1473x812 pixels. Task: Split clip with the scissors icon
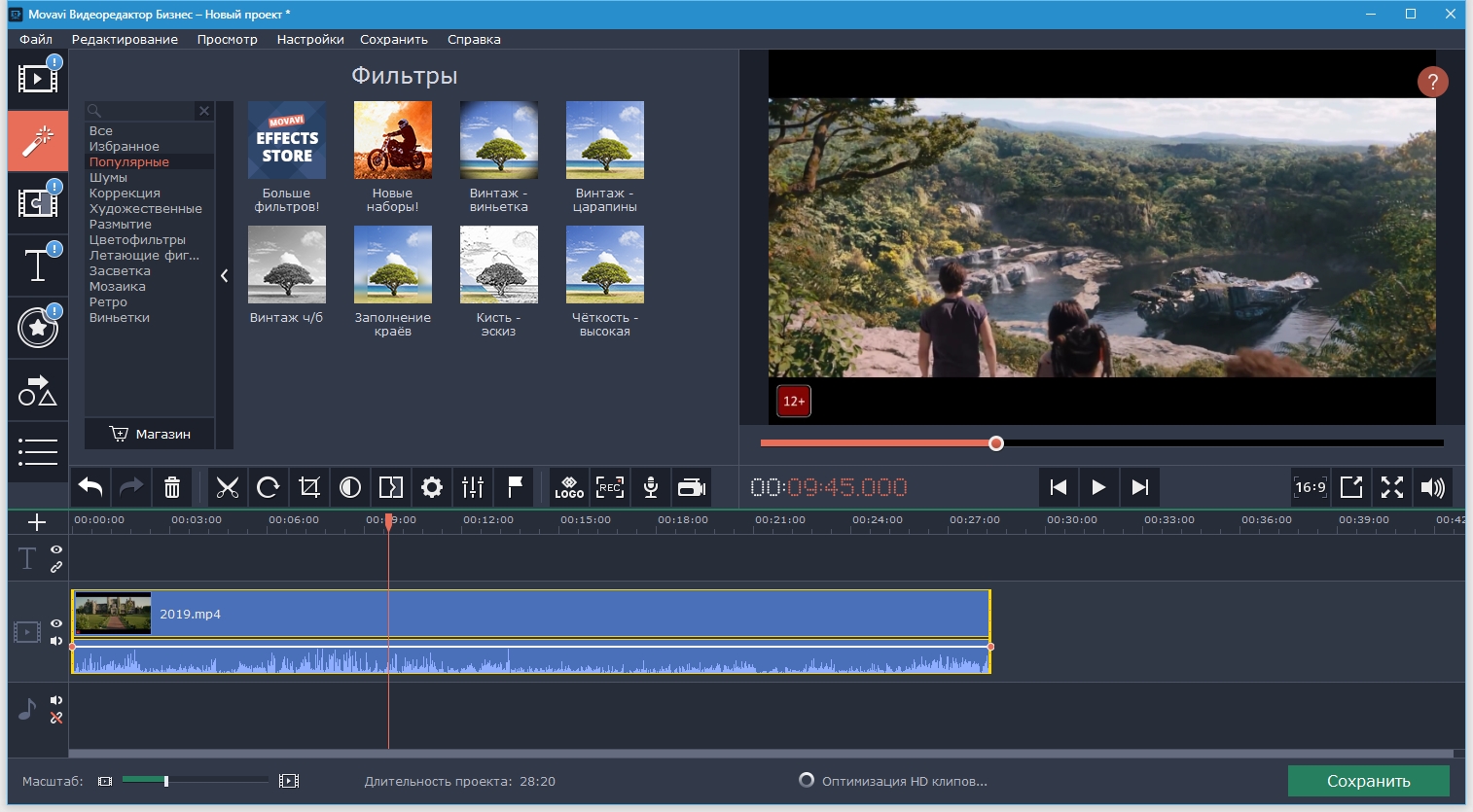[228, 487]
